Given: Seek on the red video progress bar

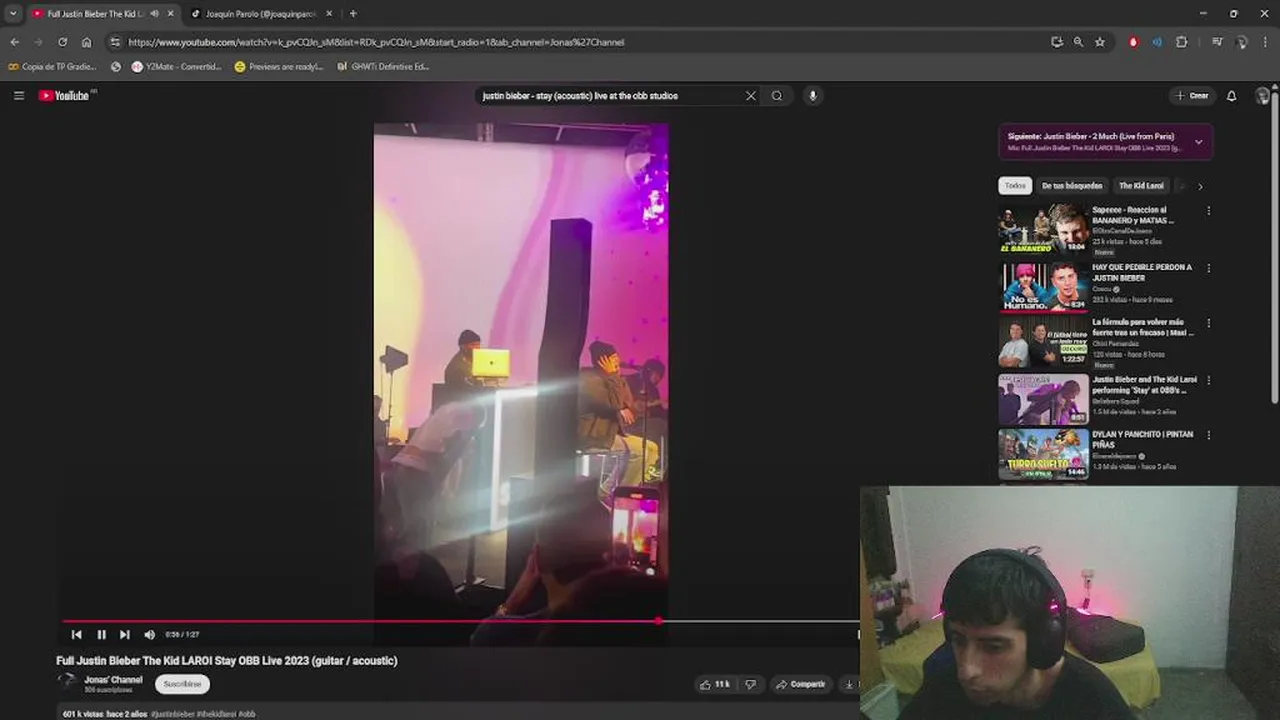Looking at the screenshot, I should coord(460,621).
